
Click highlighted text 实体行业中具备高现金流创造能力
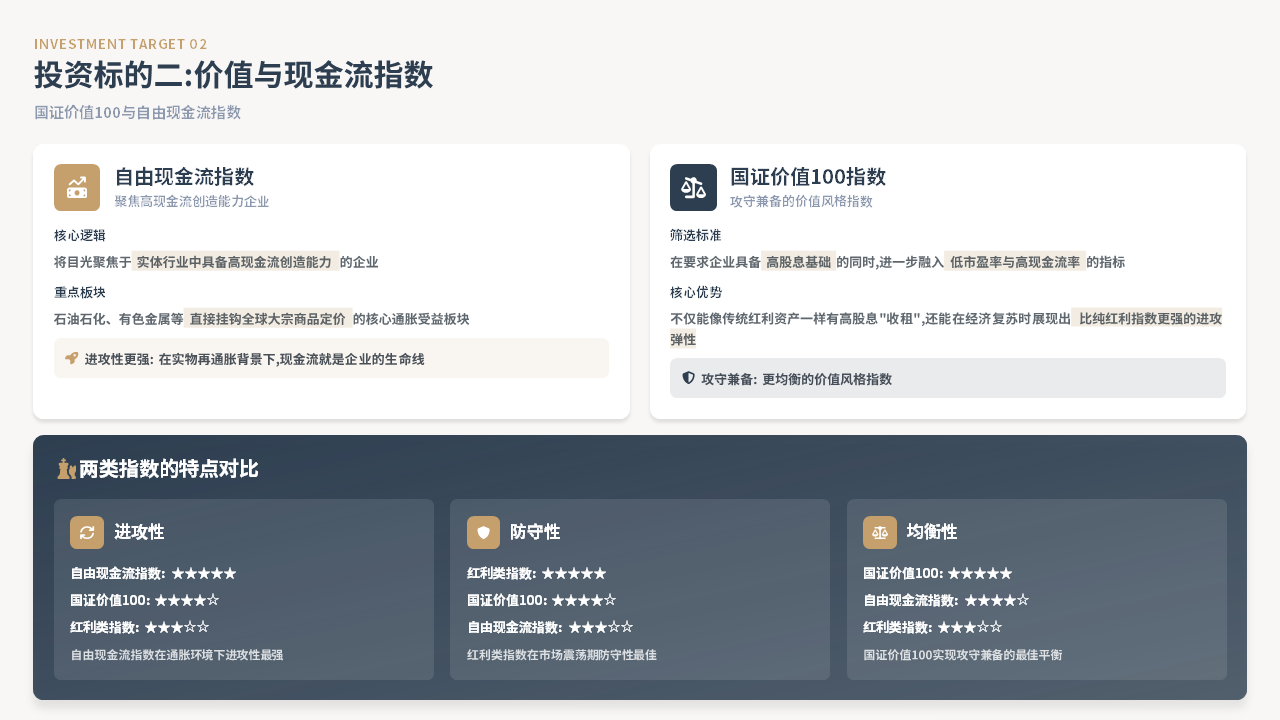[x=235, y=262]
